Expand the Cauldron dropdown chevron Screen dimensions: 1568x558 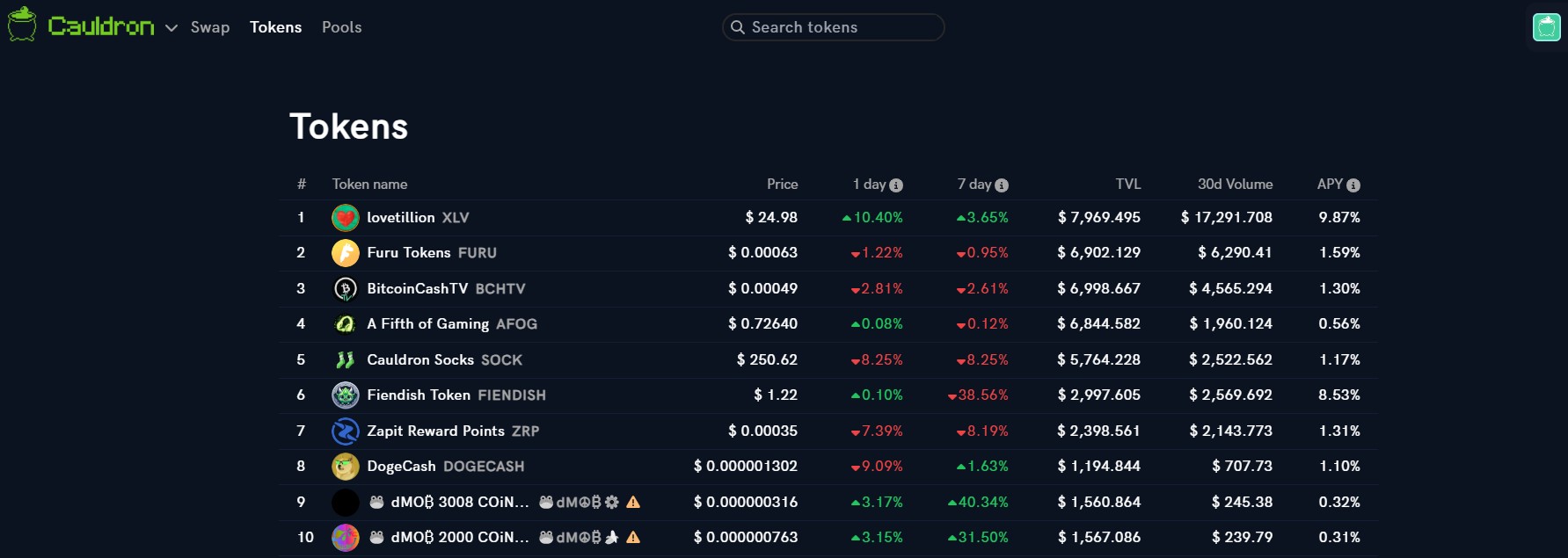[x=171, y=28]
